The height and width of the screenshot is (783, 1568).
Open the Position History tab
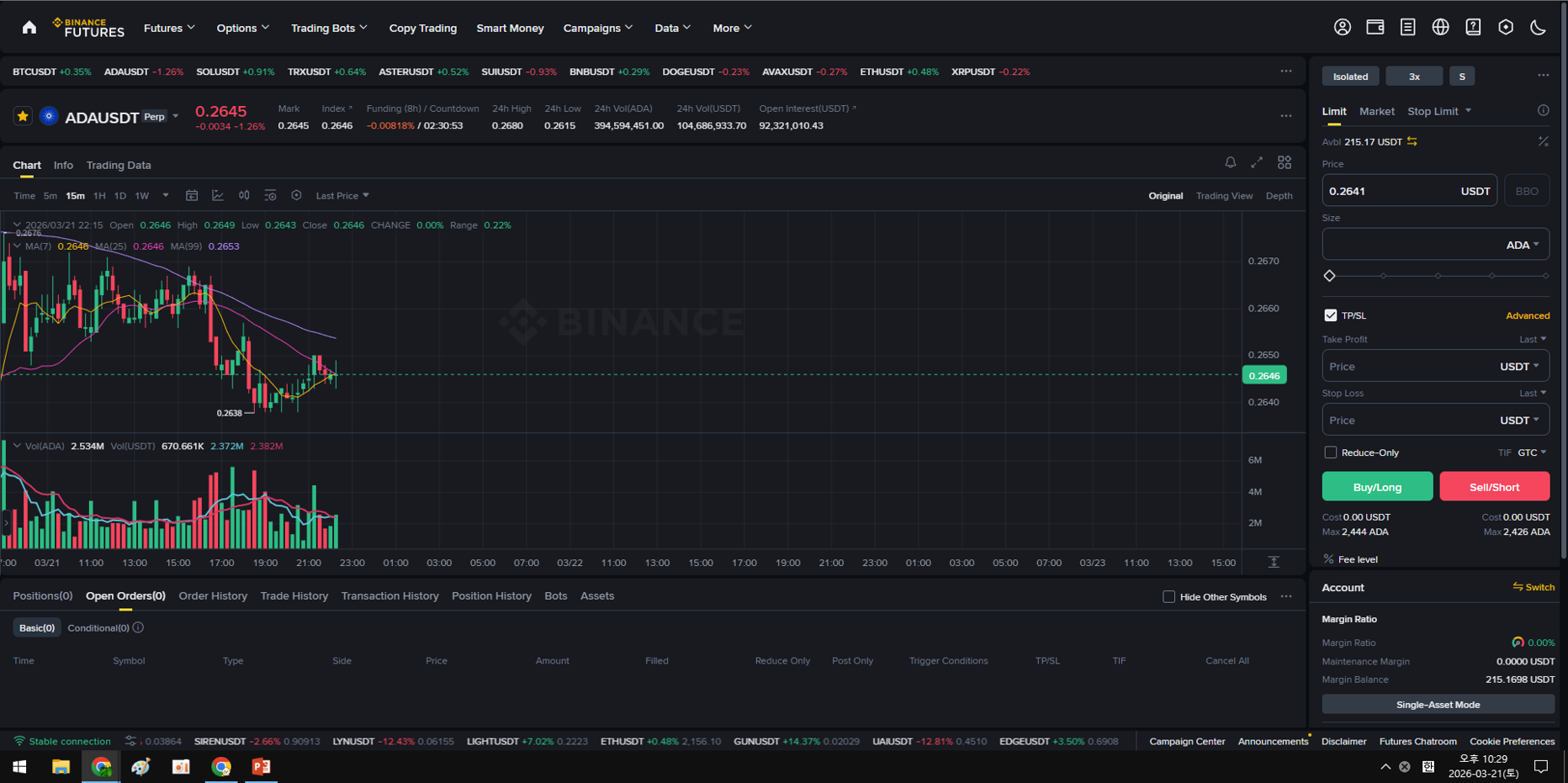point(491,595)
